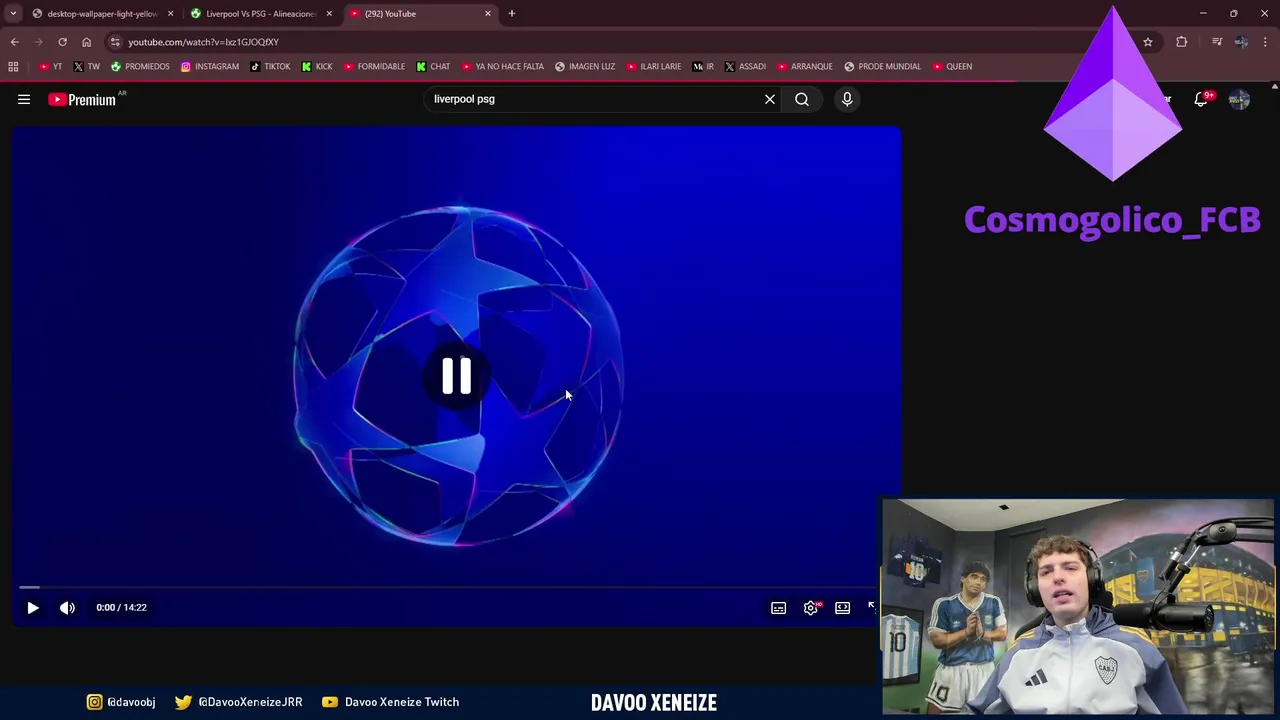Image resolution: width=1280 pixels, height=720 pixels.
Task: Open PRODE MUNDIAL bookmark
Action: [882, 66]
